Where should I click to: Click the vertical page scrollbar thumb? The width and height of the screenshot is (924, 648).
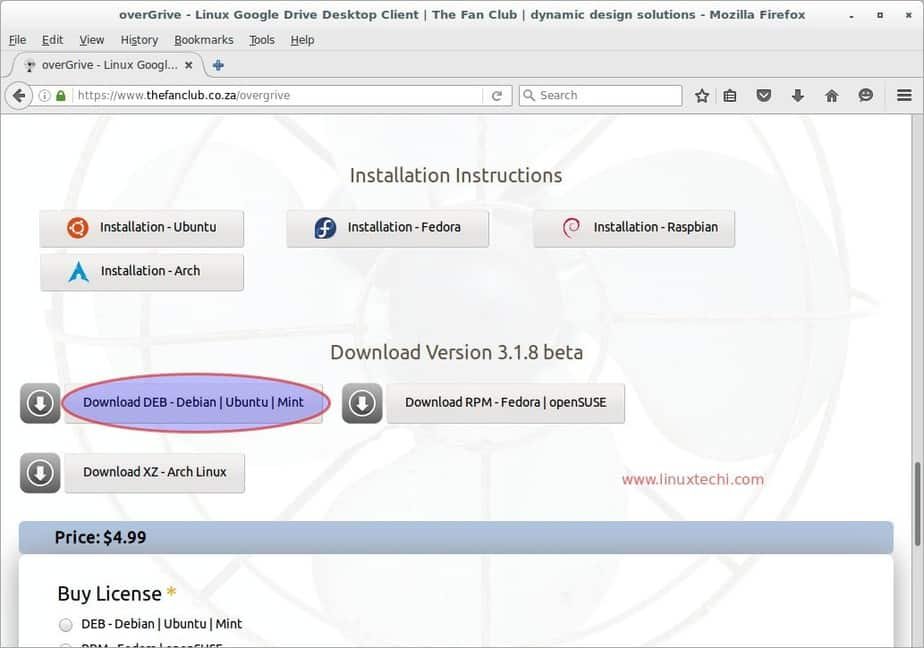click(x=917, y=504)
